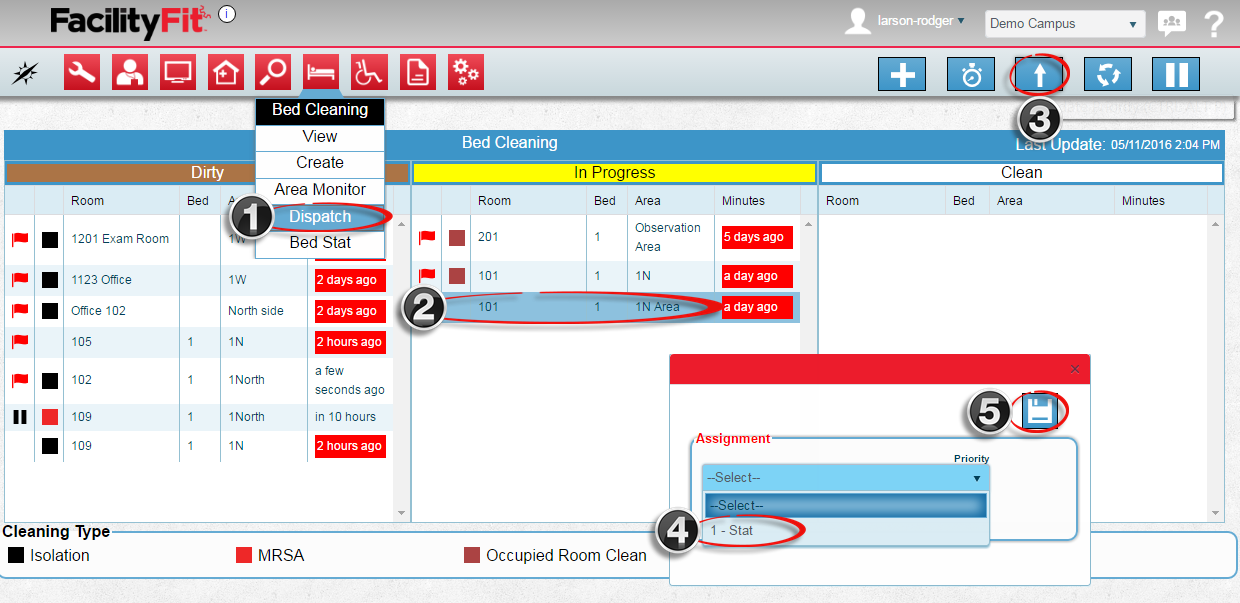Screen dimensions: 1240x603
Task: Click the blue refresh arrows icon
Action: (1107, 75)
